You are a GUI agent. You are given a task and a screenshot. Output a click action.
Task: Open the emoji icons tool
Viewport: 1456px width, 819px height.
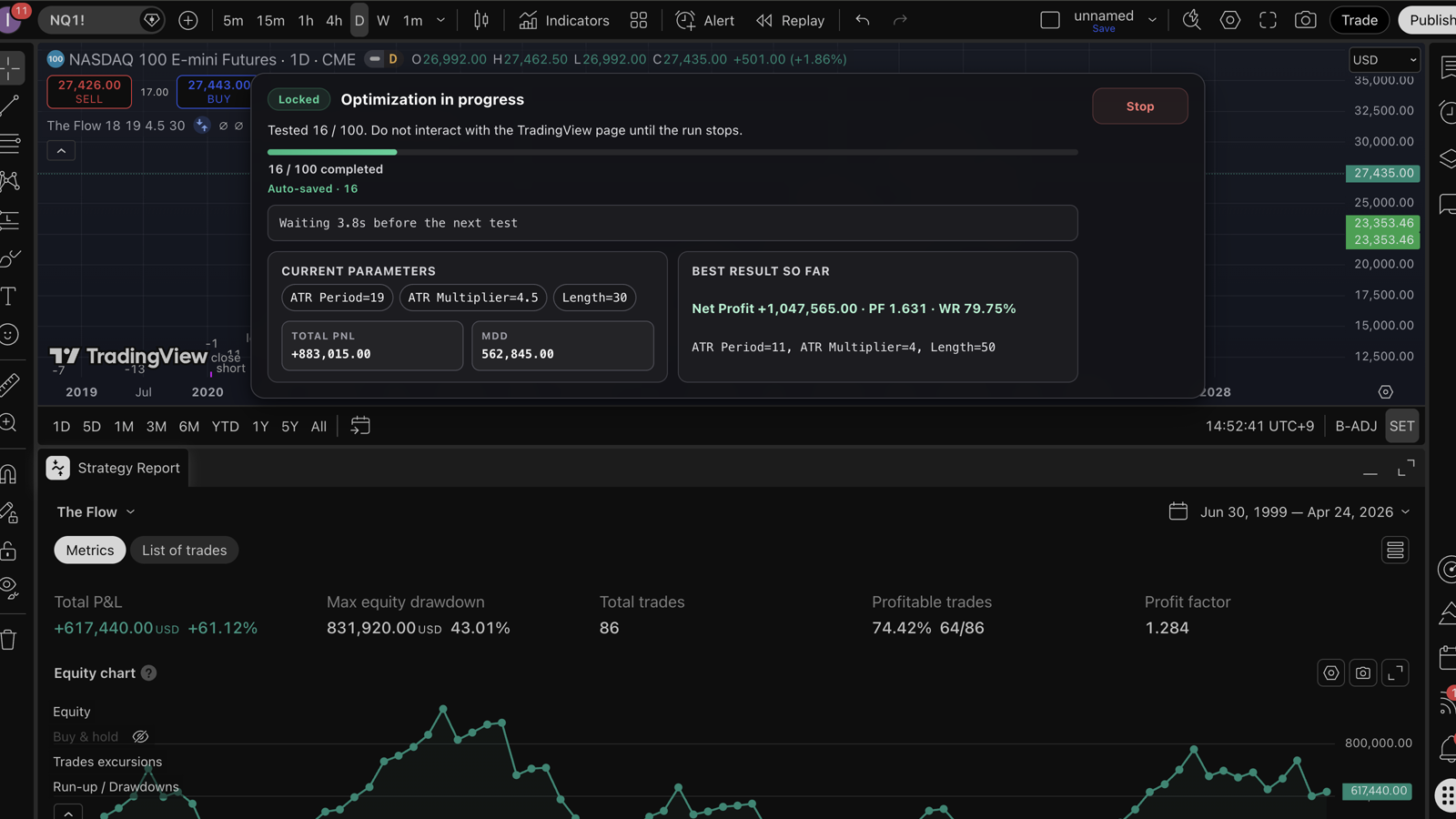9,335
